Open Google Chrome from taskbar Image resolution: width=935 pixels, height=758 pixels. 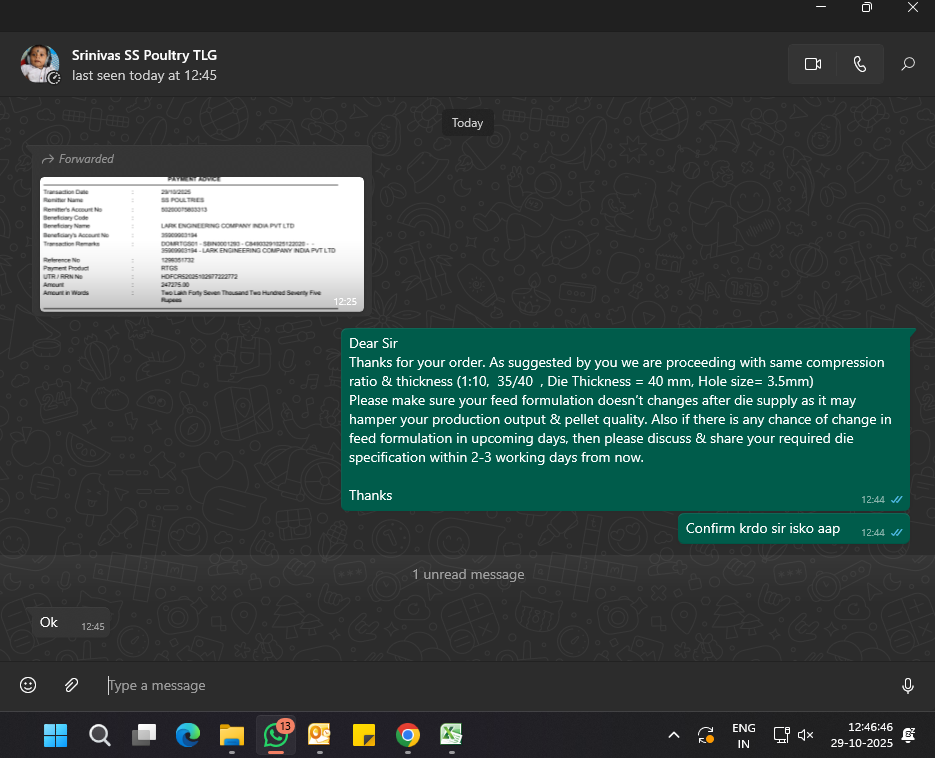tap(407, 736)
